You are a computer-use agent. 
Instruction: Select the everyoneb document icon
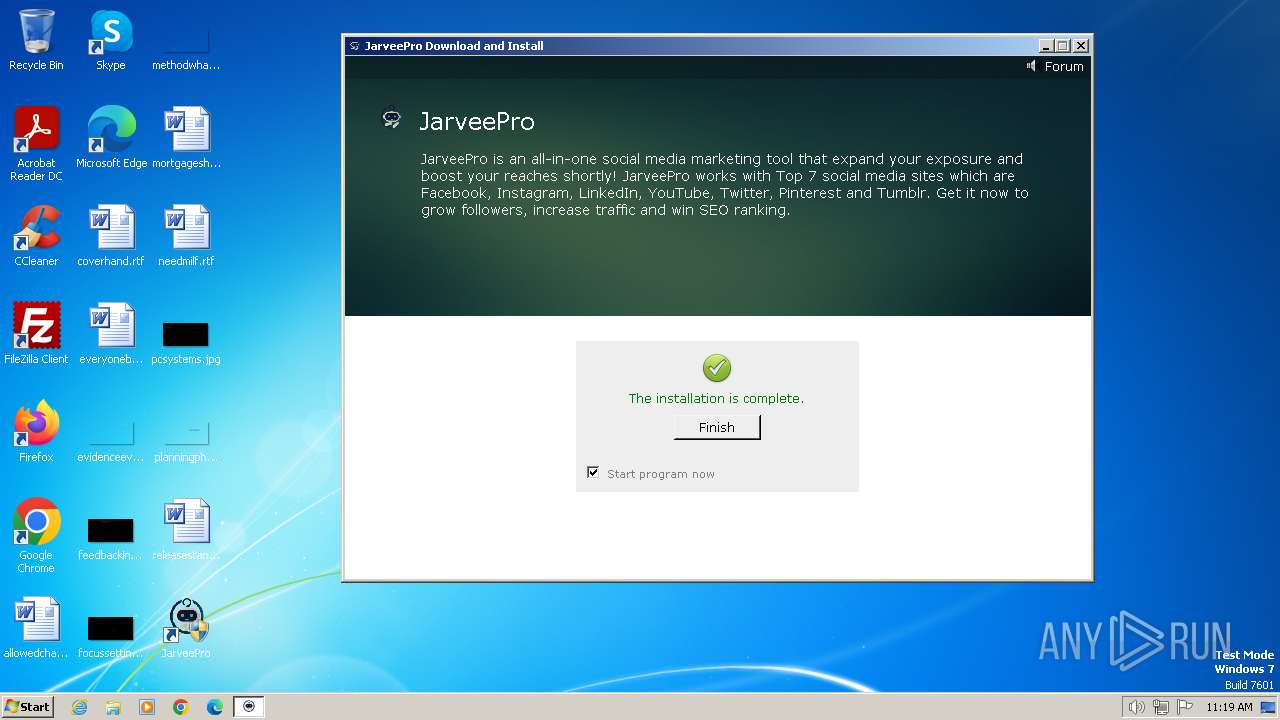pyautogui.click(x=111, y=334)
